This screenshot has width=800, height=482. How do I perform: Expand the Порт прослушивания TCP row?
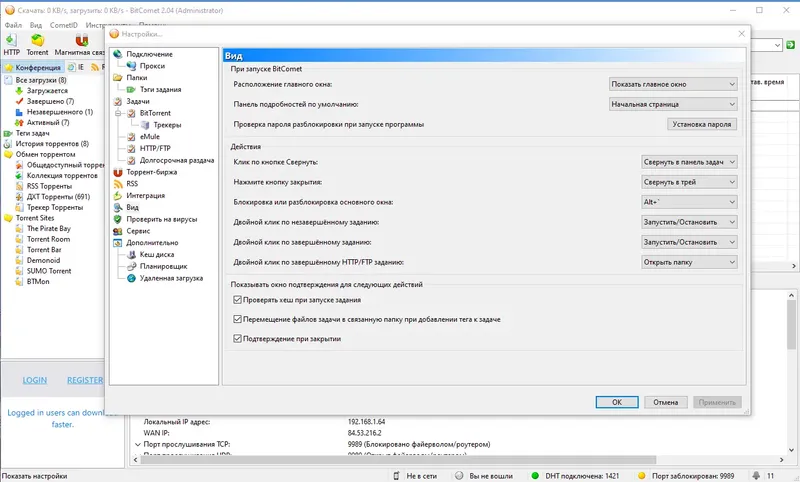point(137,444)
